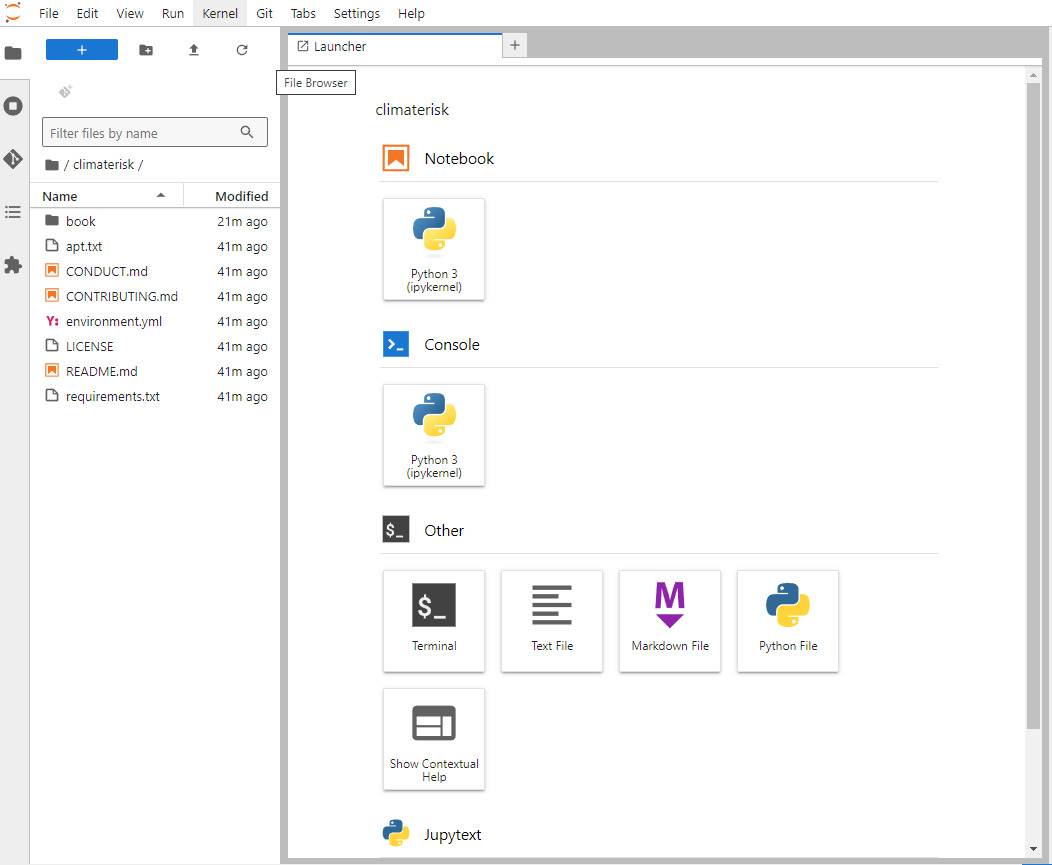Click the markdown icon beside README.md
Screen dimensions: 1052x865
coord(52,370)
